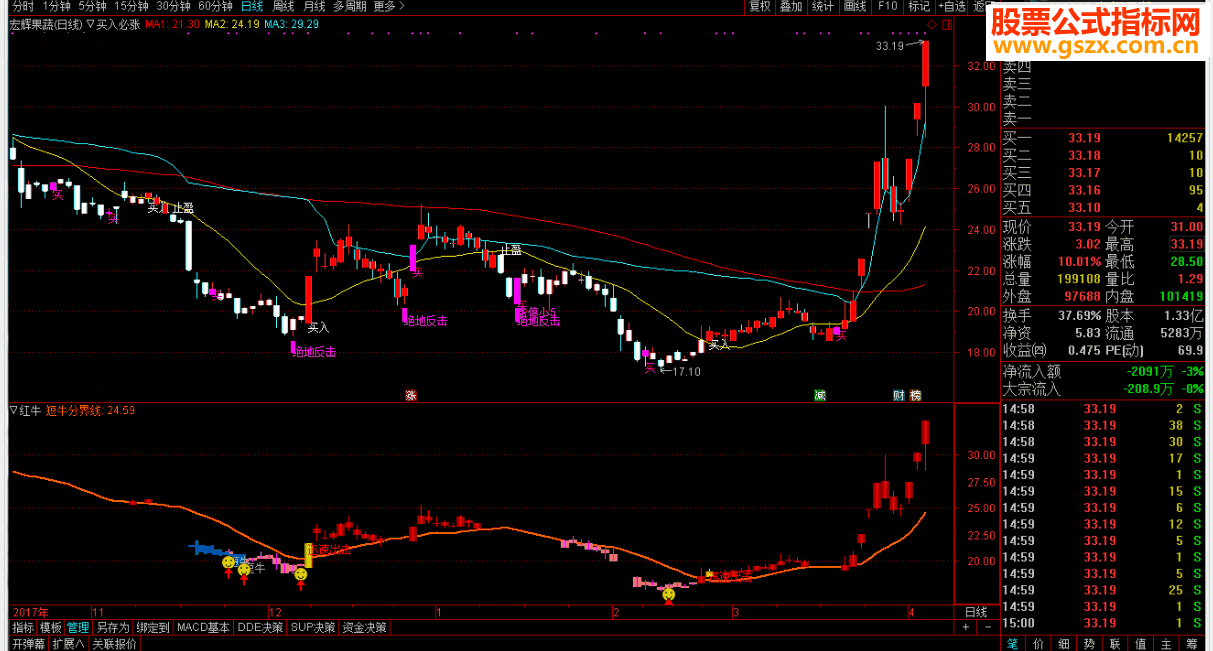Switch to 30分钟 period
This screenshot has width=1213, height=651.
(174, 6)
